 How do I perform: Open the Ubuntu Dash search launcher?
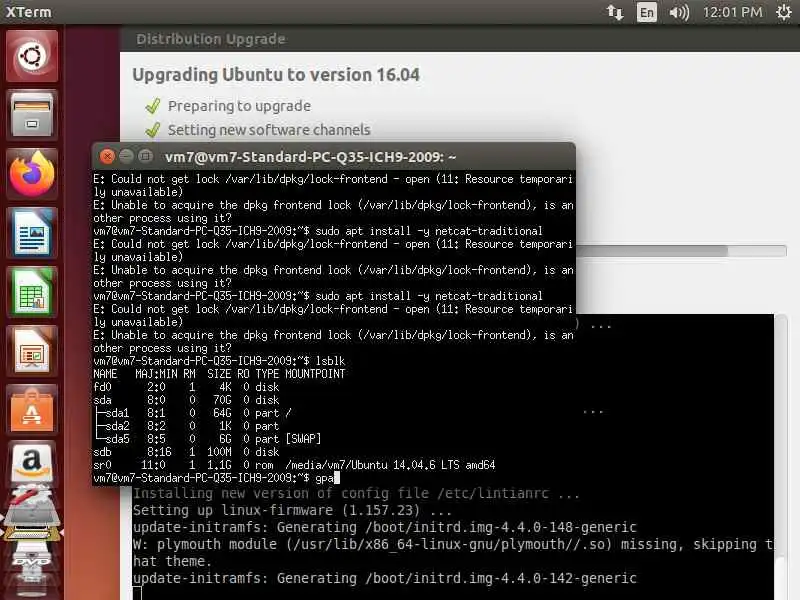click(32, 56)
